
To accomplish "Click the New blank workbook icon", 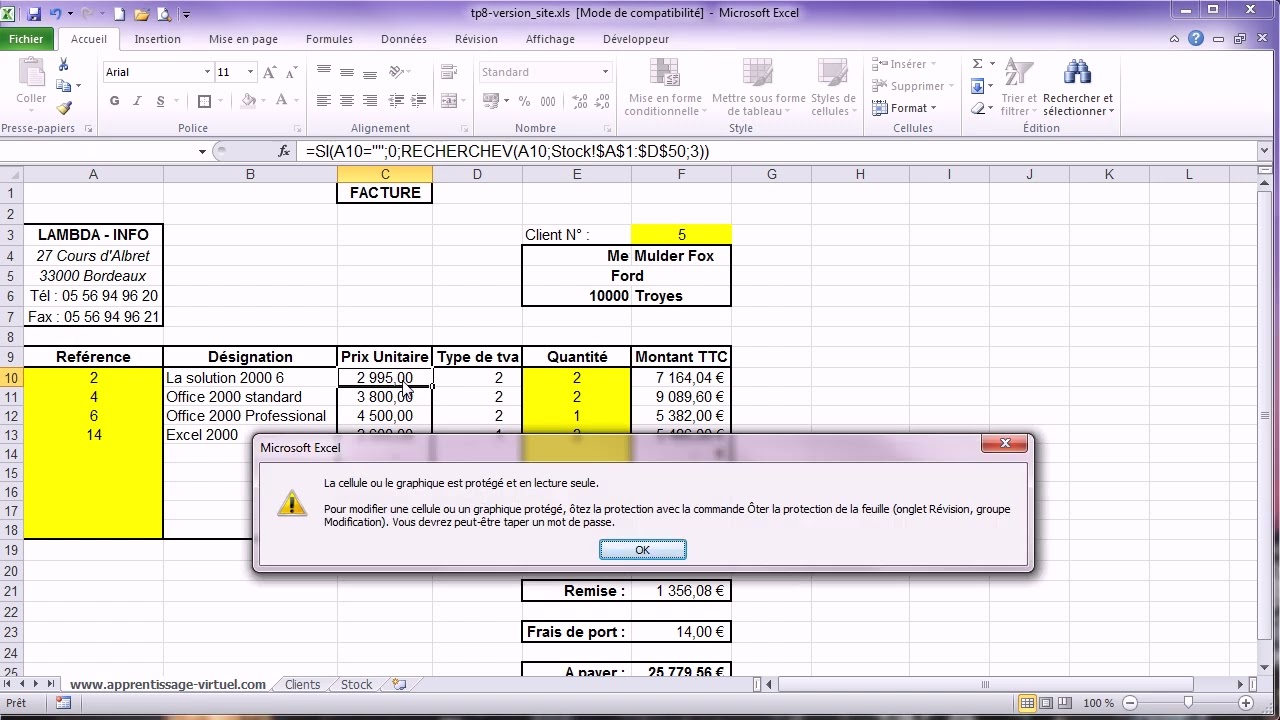I will [119, 14].
